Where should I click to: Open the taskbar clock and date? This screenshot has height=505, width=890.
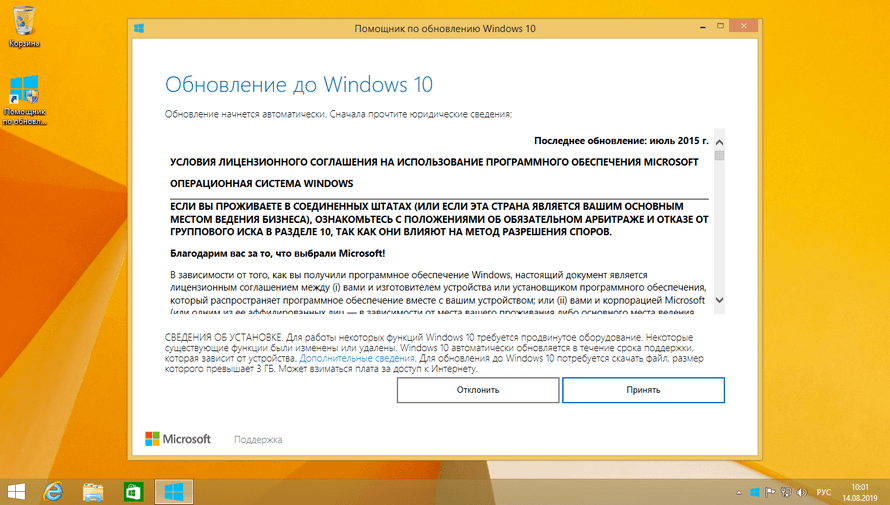tap(861, 491)
